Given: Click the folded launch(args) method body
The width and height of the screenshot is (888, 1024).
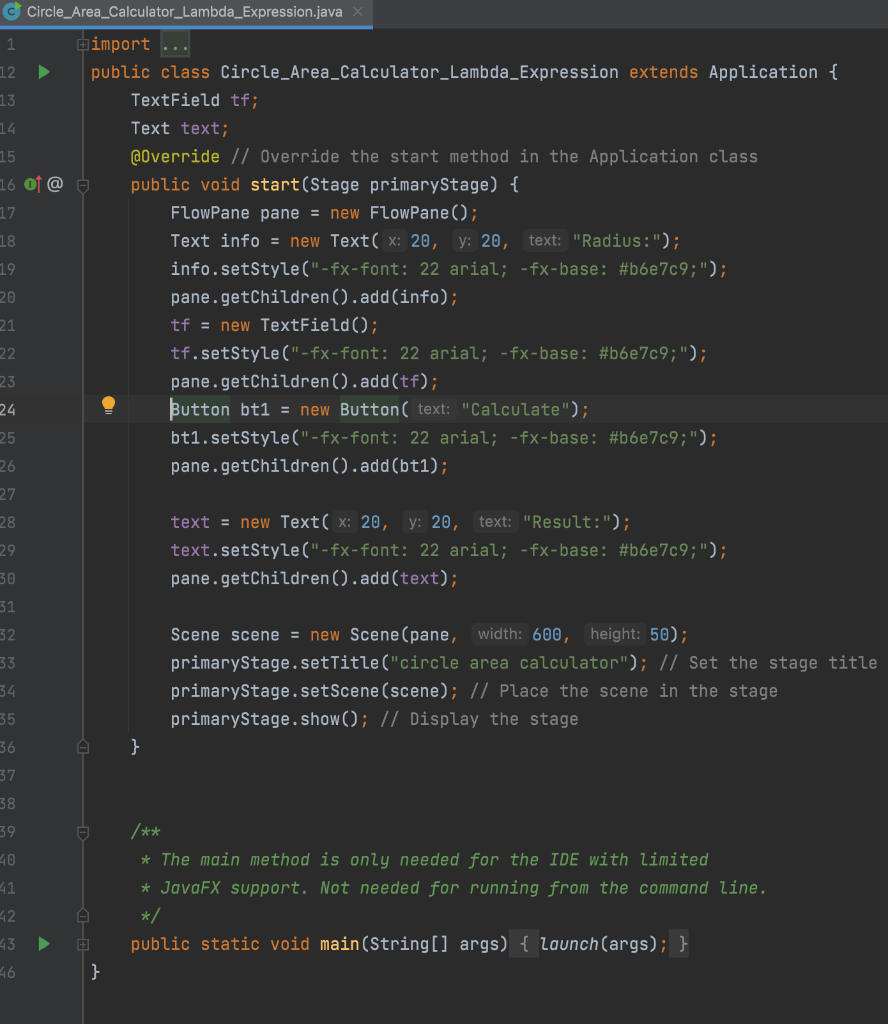Looking at the screenshot, I should point(599,944).
